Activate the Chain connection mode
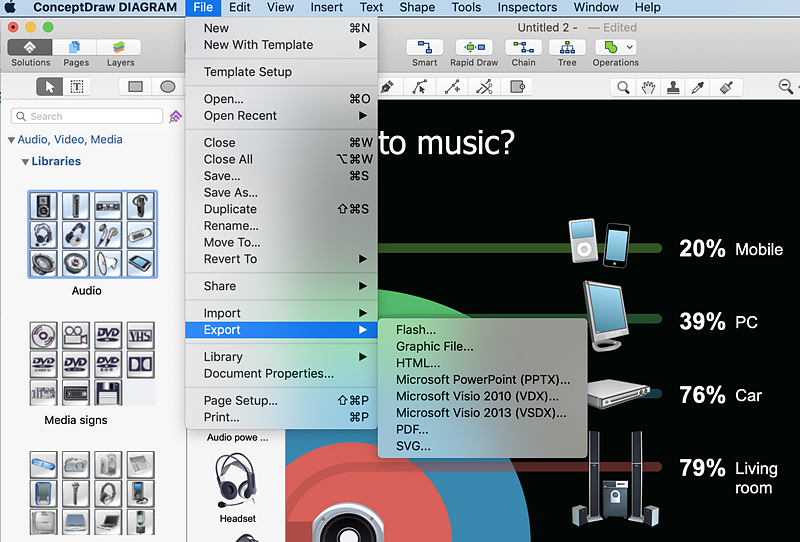Screen dimensions: 800x542 [523, 47]
